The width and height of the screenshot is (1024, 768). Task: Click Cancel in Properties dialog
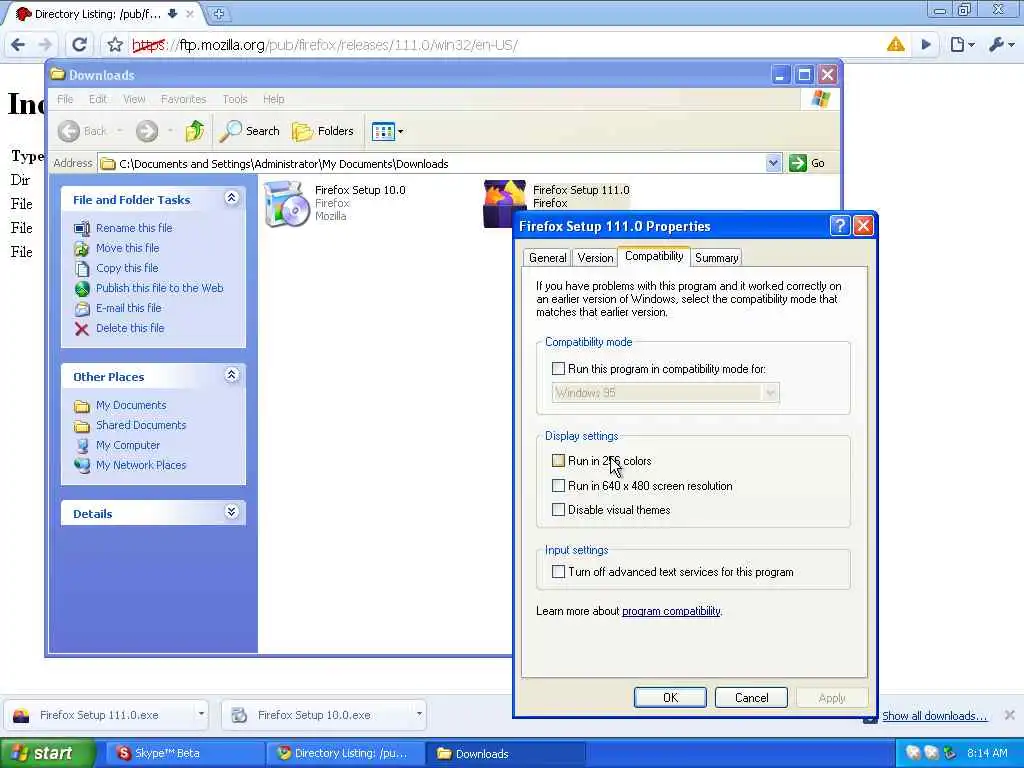pos(751,697)
